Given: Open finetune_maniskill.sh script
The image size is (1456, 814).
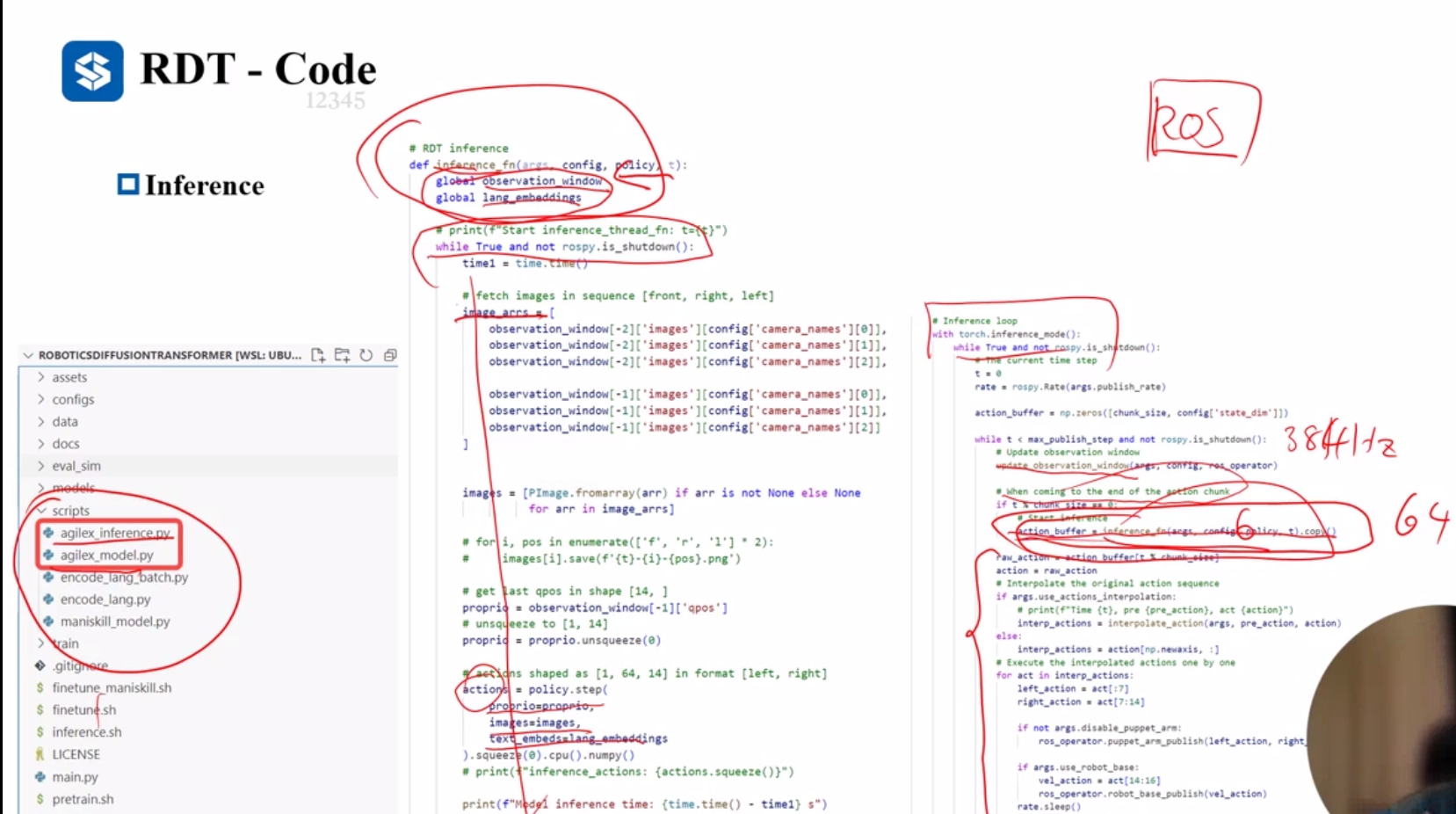Looking at the screenshot, I should tap(112, 687).
